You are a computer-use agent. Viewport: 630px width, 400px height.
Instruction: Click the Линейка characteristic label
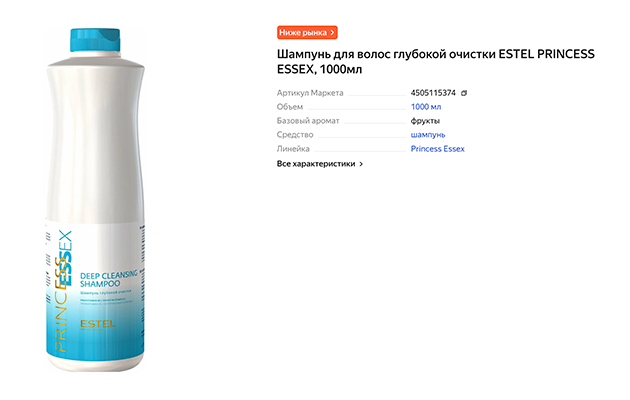coord(293,149)
